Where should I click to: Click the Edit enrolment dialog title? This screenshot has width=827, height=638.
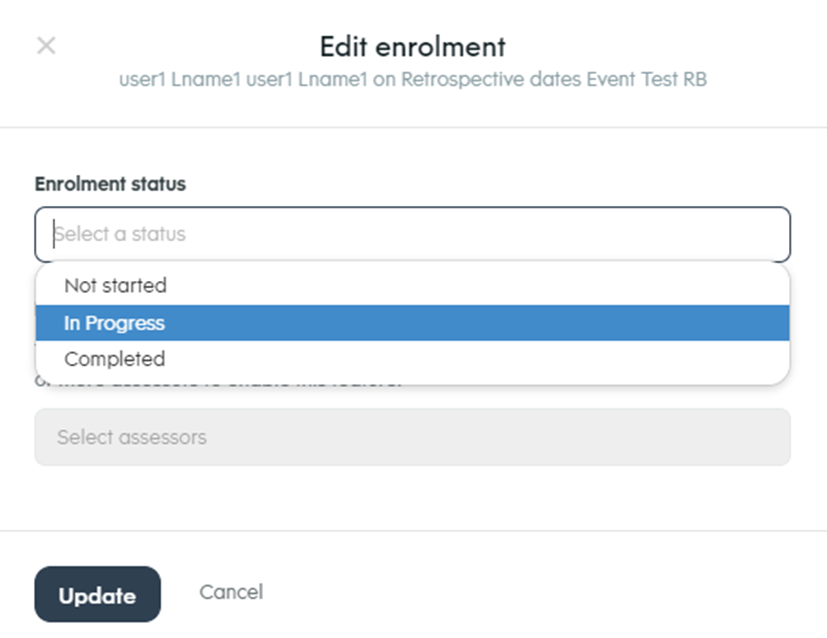coord(412,47)
